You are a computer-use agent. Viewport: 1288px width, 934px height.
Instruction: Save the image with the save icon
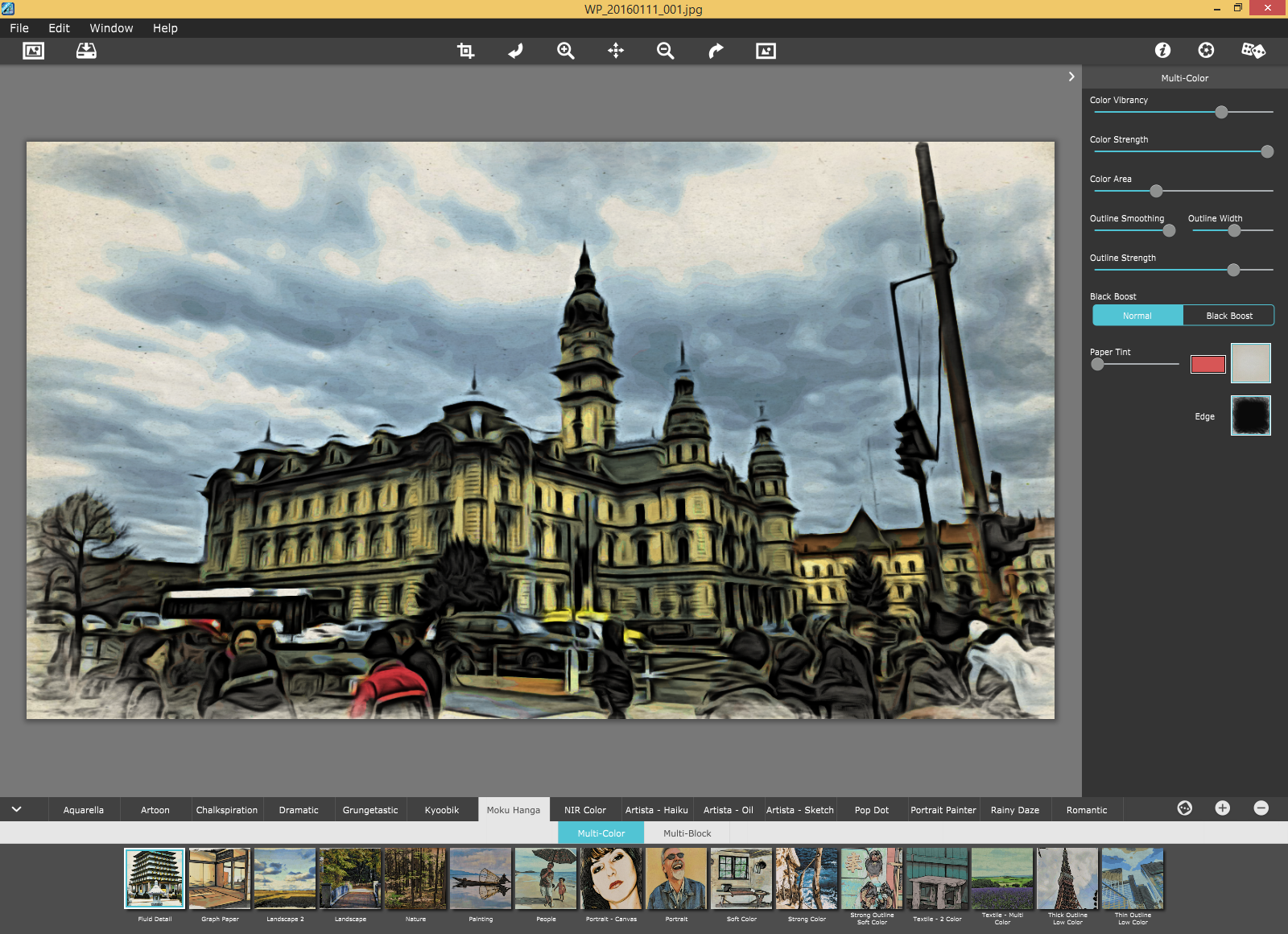[86, 51]
